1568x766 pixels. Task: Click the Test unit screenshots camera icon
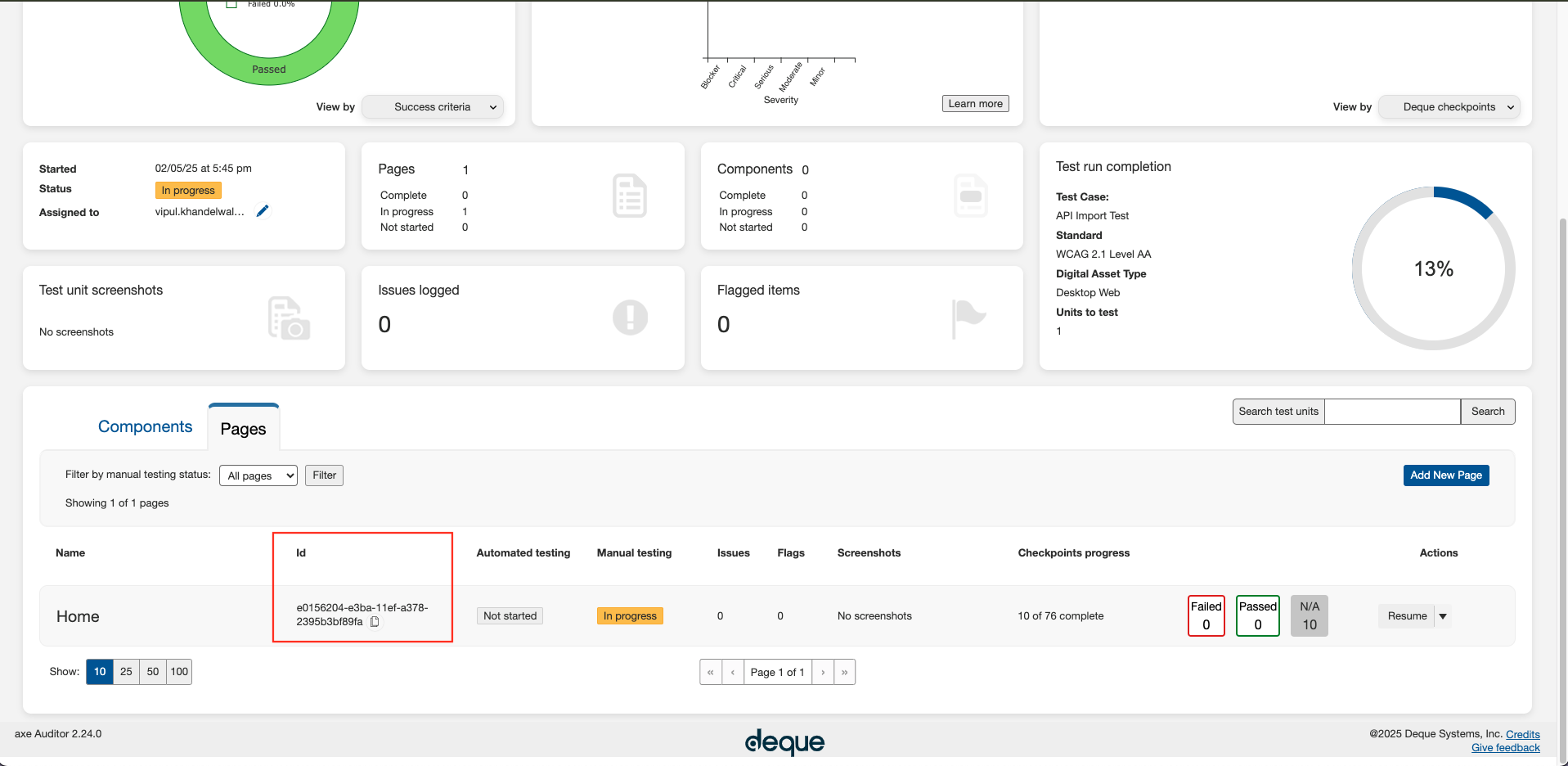pyautogui.click(x=289, y=318)
